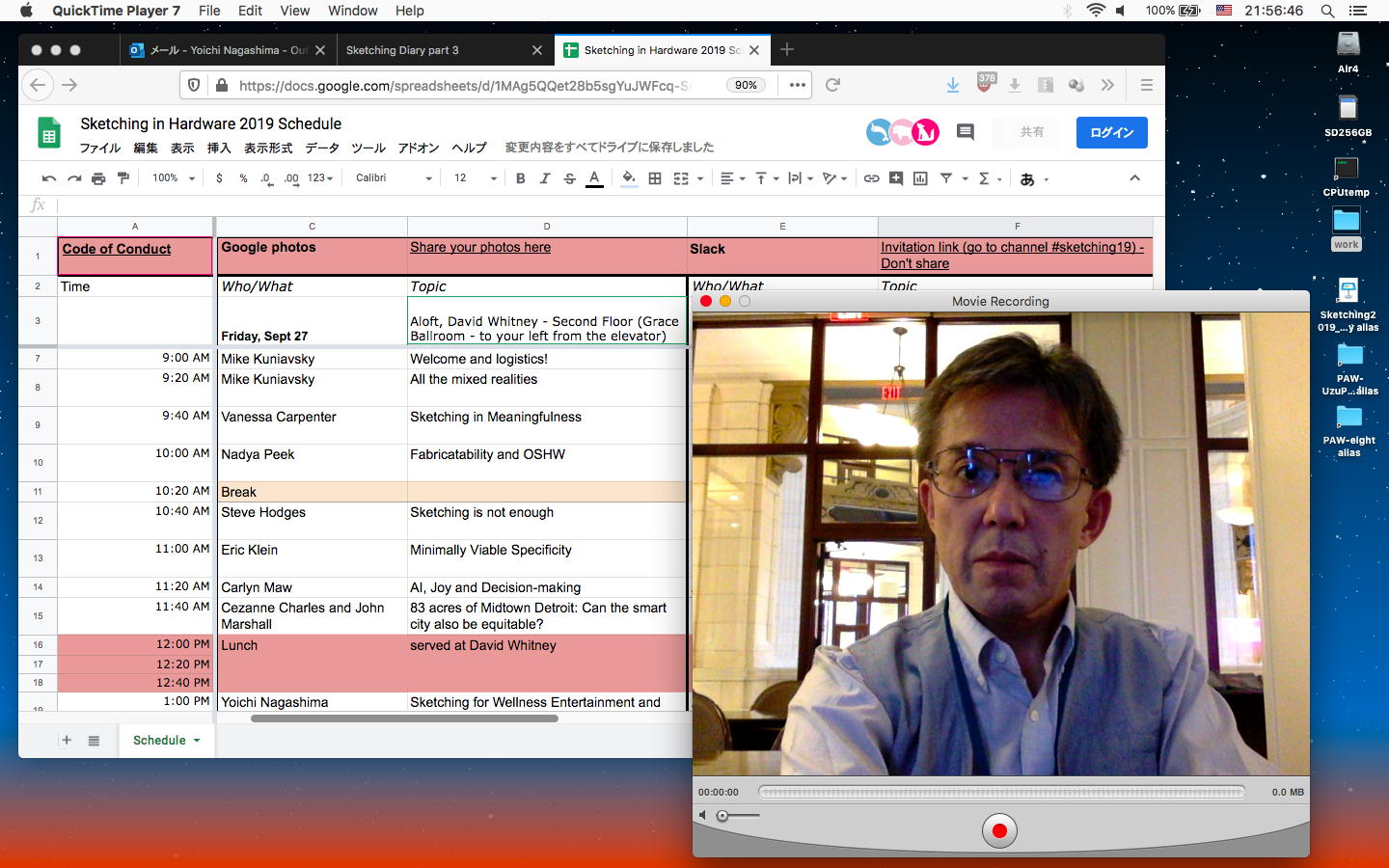
Task: Click the borders icon in toolbar
Action: [x=655, y=178]
